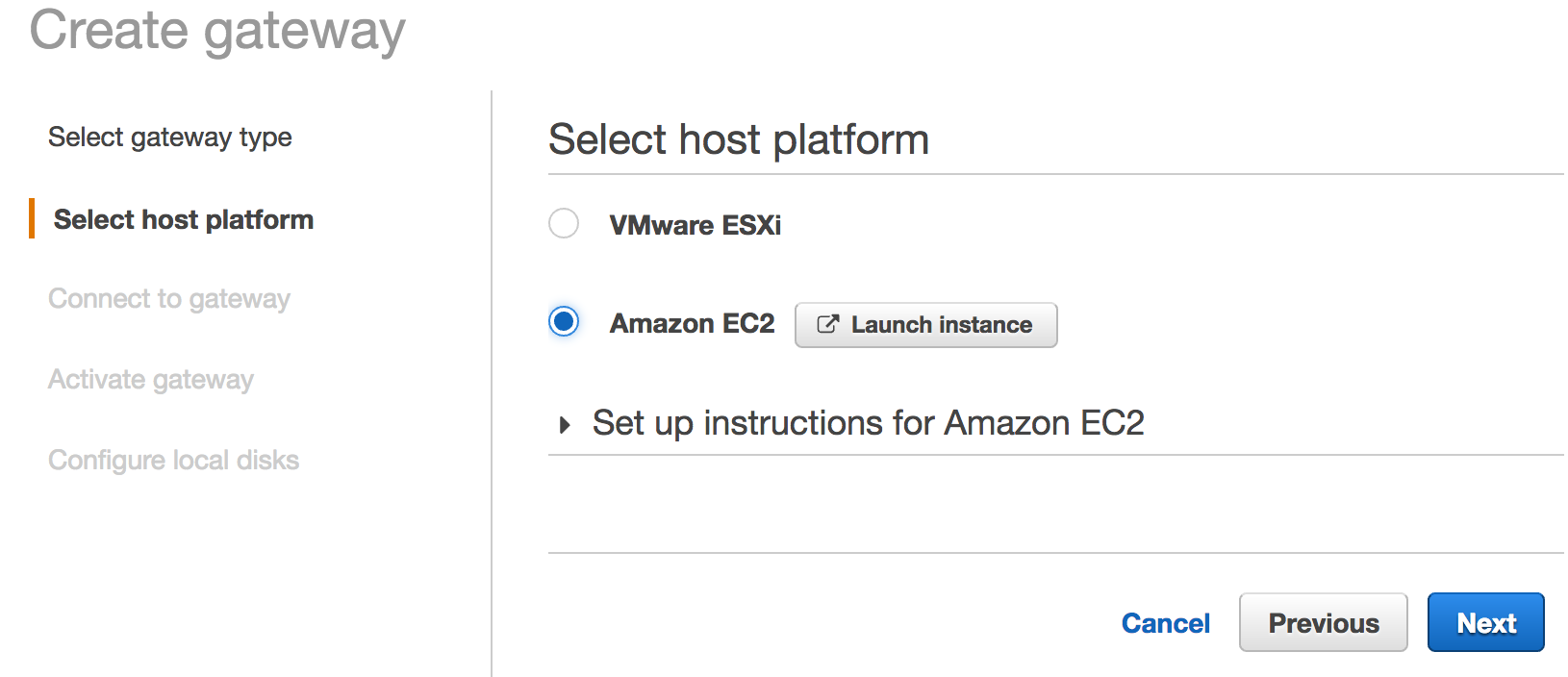Click the external-link icon in Launch instance
The height and width of the screenshot is (677, 1568).
827,324
